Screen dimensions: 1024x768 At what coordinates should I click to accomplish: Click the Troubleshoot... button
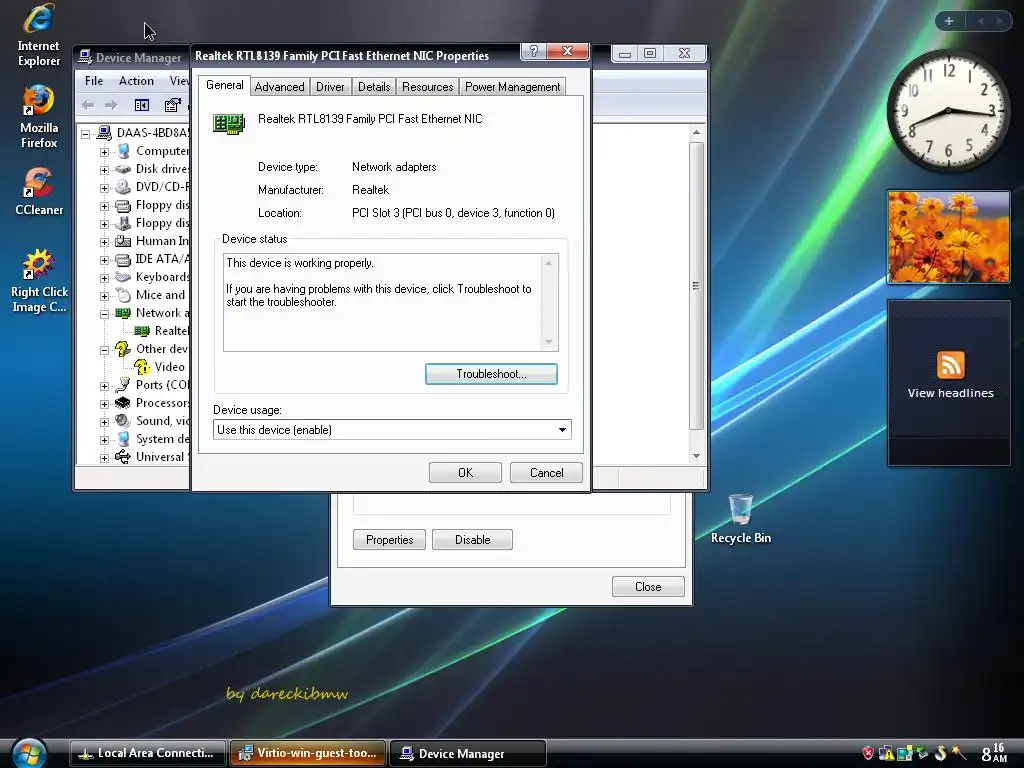pyautogui.click(x=491, y=374)
